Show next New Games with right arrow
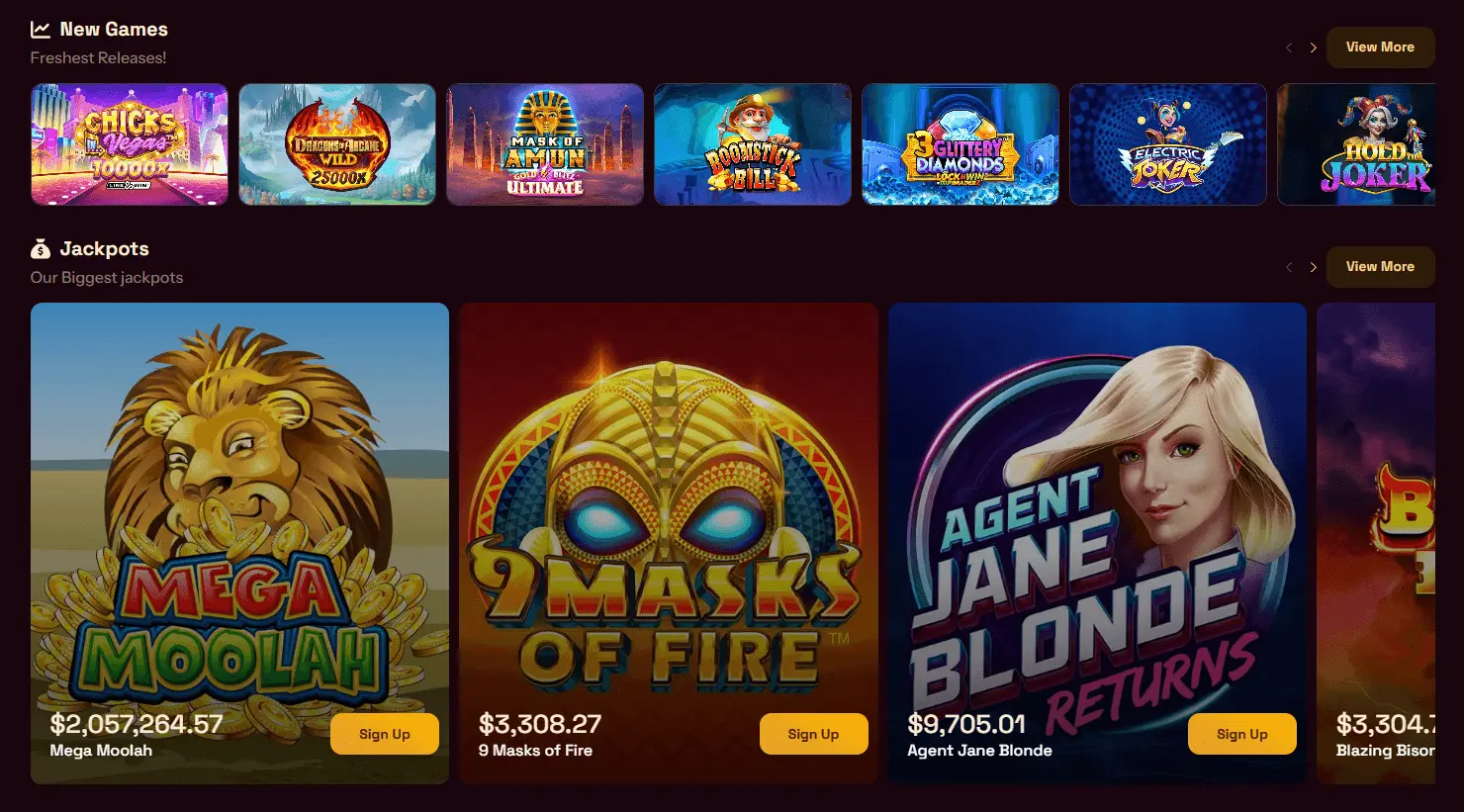Viewport: 1464px width, 812px height. [x=1313, y=47]
